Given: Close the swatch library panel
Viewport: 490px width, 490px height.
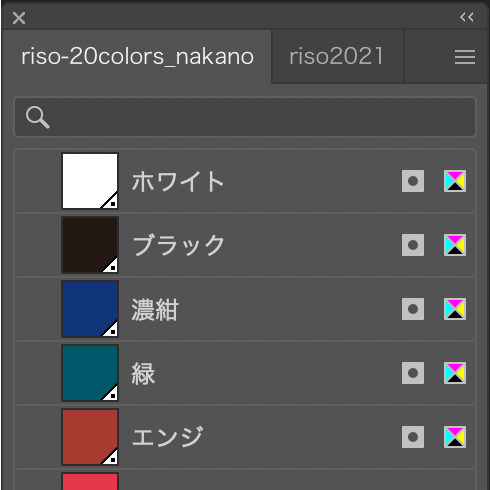Looking at the screenshot, I should [19, 18].
